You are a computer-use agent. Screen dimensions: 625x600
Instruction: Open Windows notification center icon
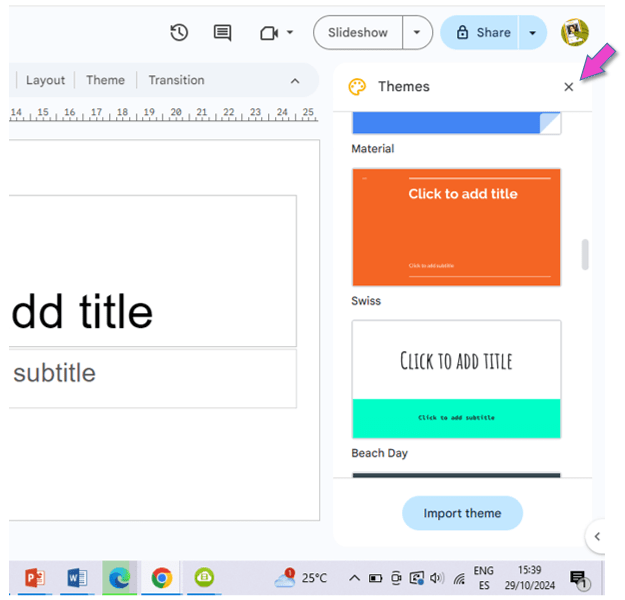(x=578, y=578)
